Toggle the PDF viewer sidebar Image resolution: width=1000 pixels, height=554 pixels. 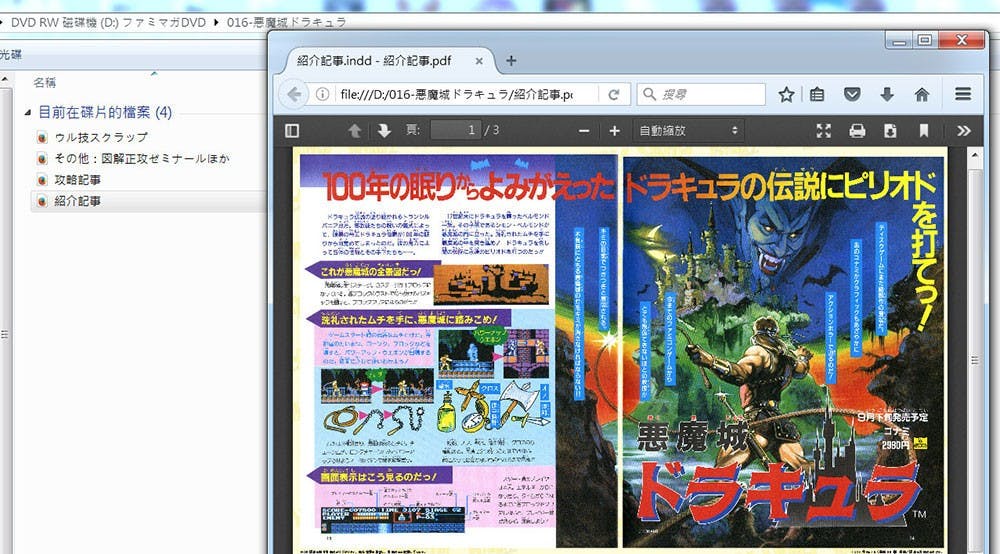[x=291, y=131]
